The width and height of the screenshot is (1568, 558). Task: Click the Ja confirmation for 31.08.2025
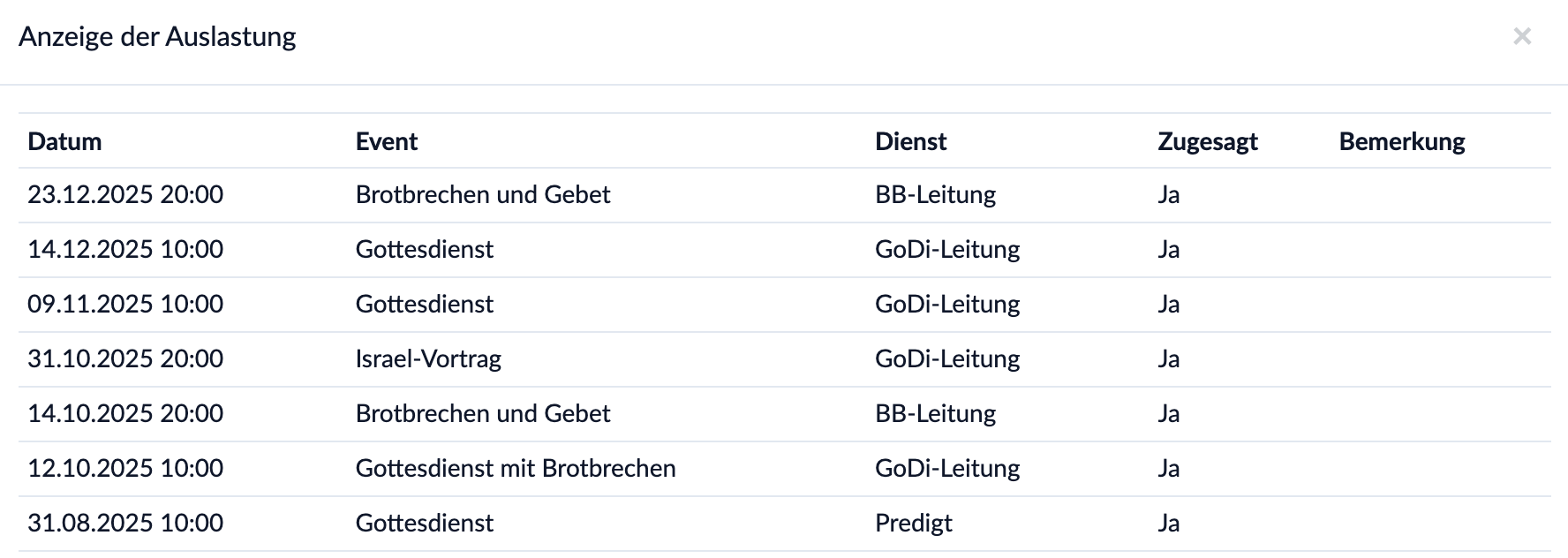(x=1170, y=523)
